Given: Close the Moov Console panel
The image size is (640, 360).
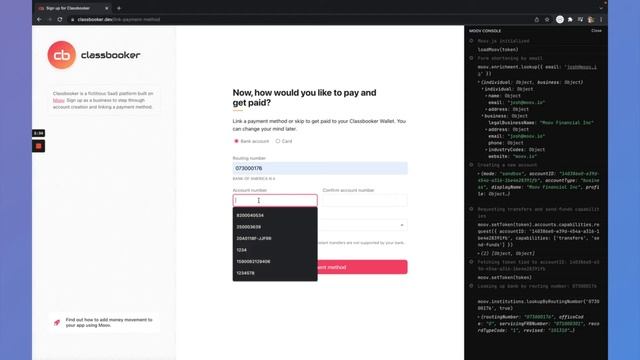Looking at the screenshot, I should 596,31.
